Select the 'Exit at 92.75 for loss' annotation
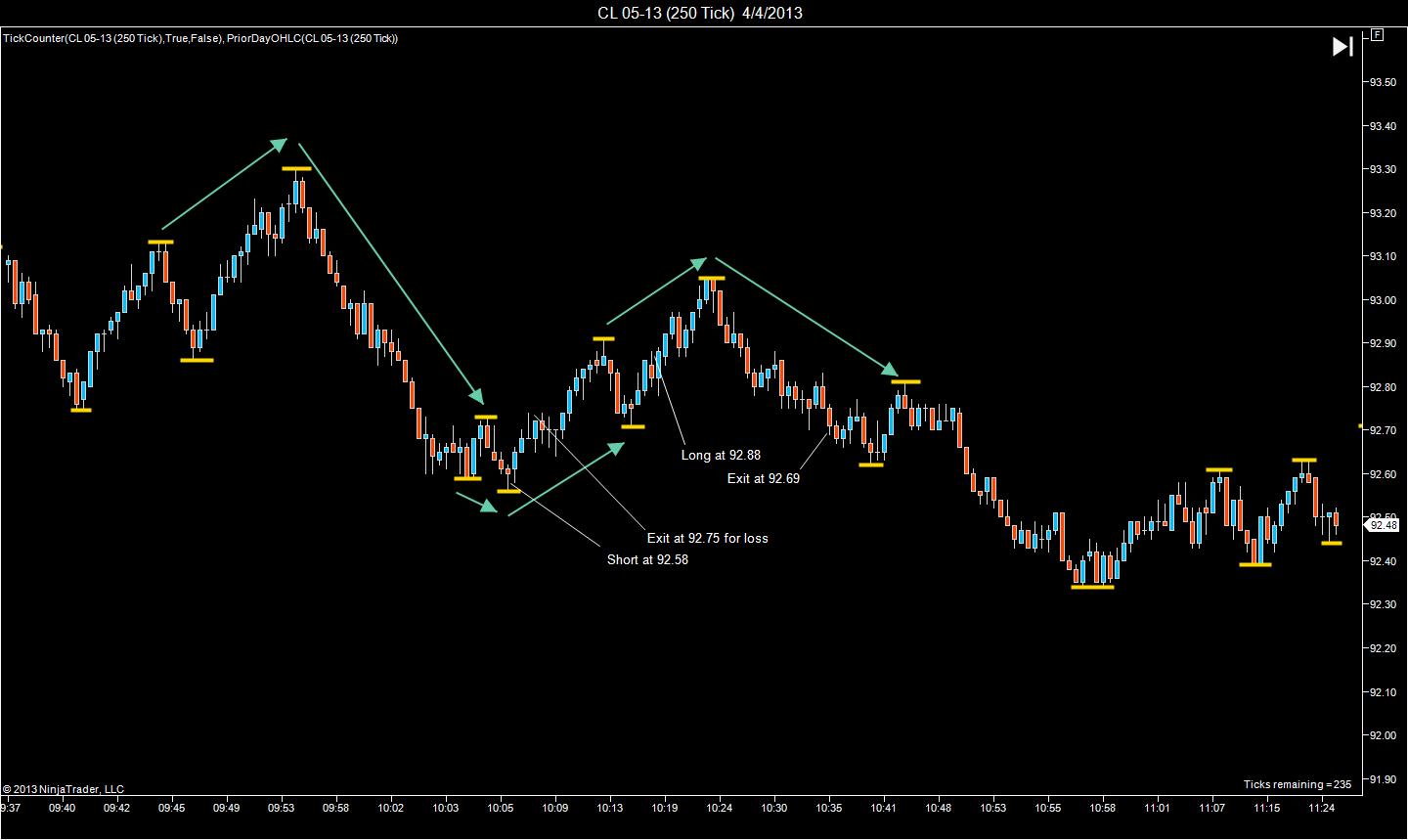This screenshot has height=840, width=1408. pyautogui.click(x=708, y=538)
